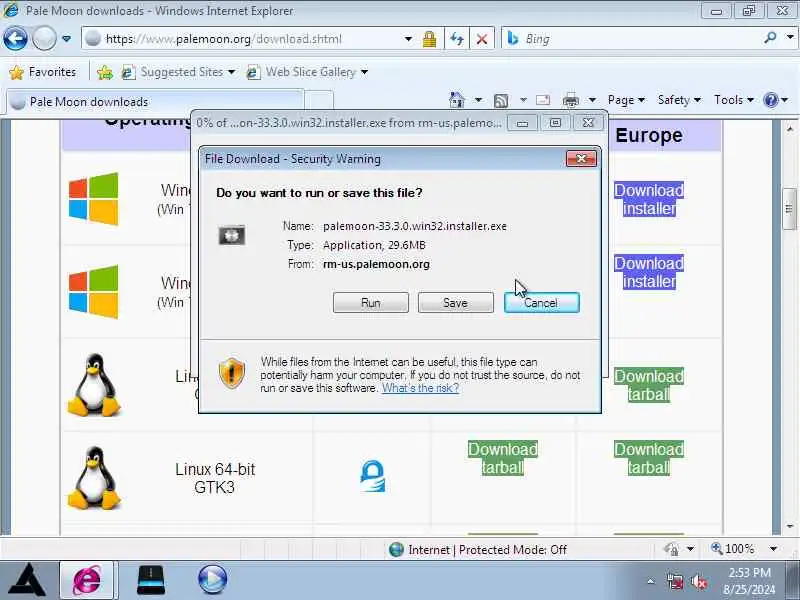The height and width of the screenshot is (600, 800).
Task: Open the What's the risk? link
Action: tap(420, 388)
